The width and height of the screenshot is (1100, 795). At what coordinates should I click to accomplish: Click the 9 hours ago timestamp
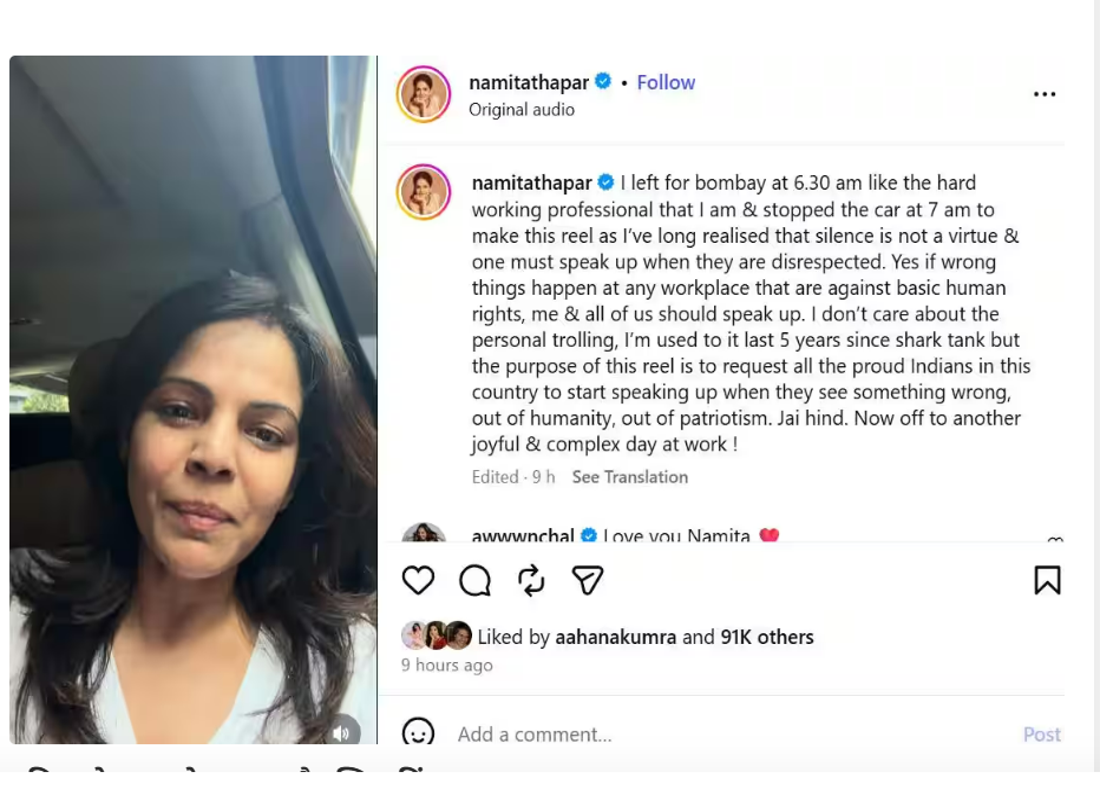click(447, 665)
